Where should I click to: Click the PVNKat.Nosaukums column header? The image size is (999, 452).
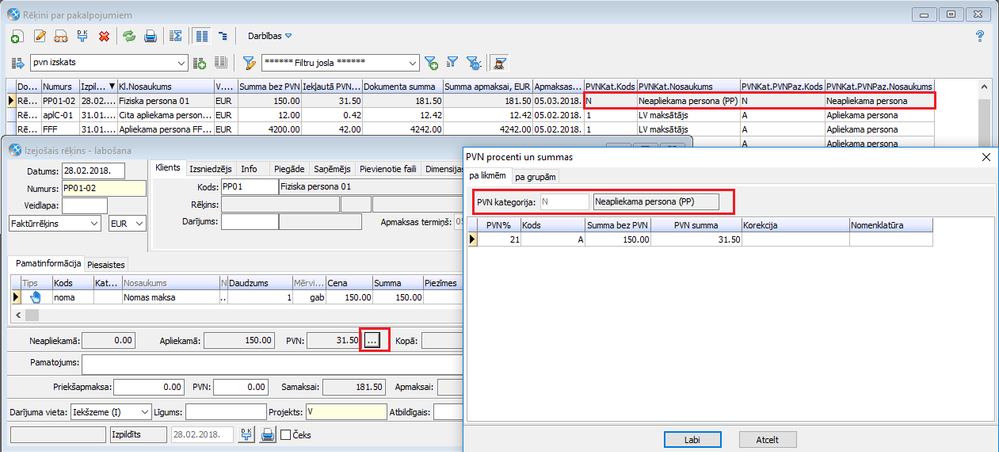[x=688, y=86]
